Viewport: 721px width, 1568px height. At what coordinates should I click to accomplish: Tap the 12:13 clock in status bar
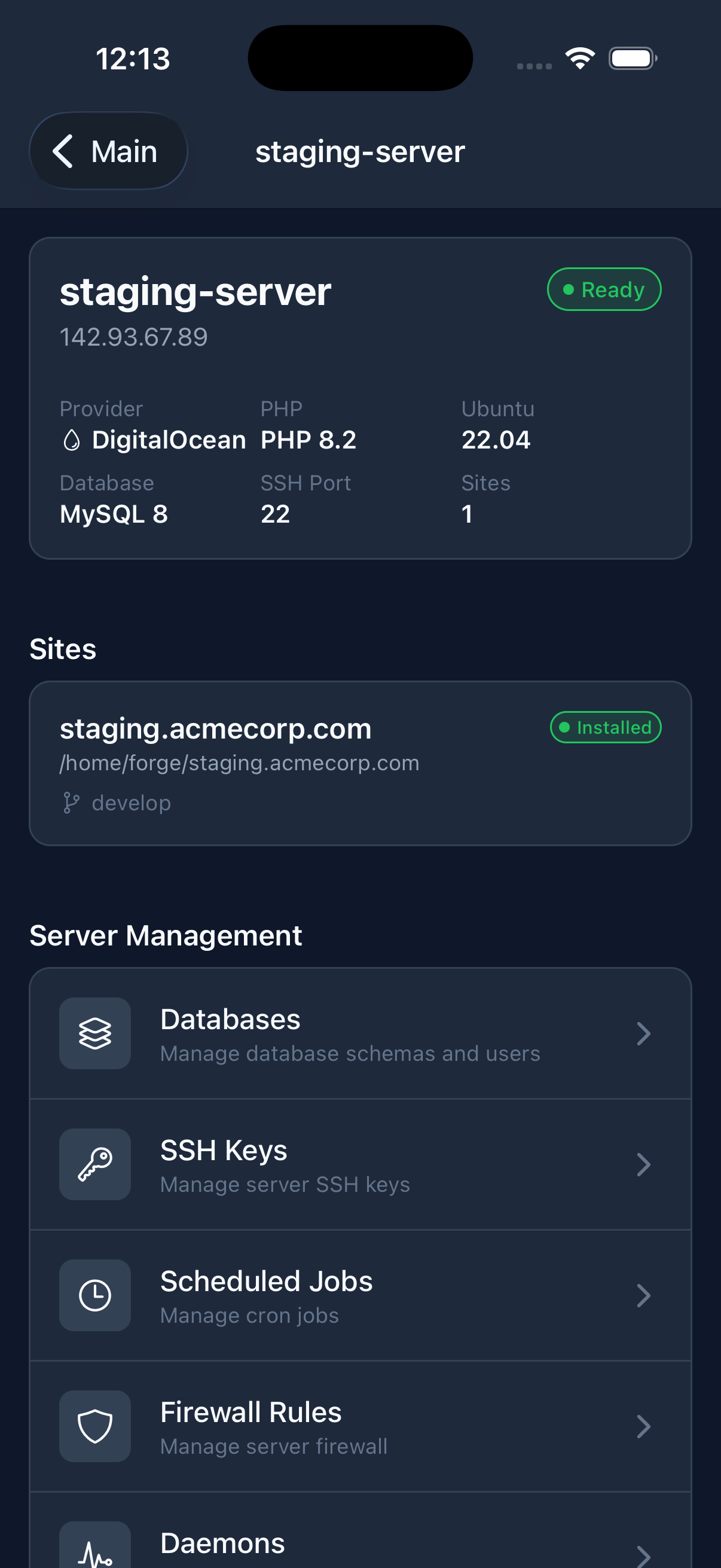pos(133,59)
